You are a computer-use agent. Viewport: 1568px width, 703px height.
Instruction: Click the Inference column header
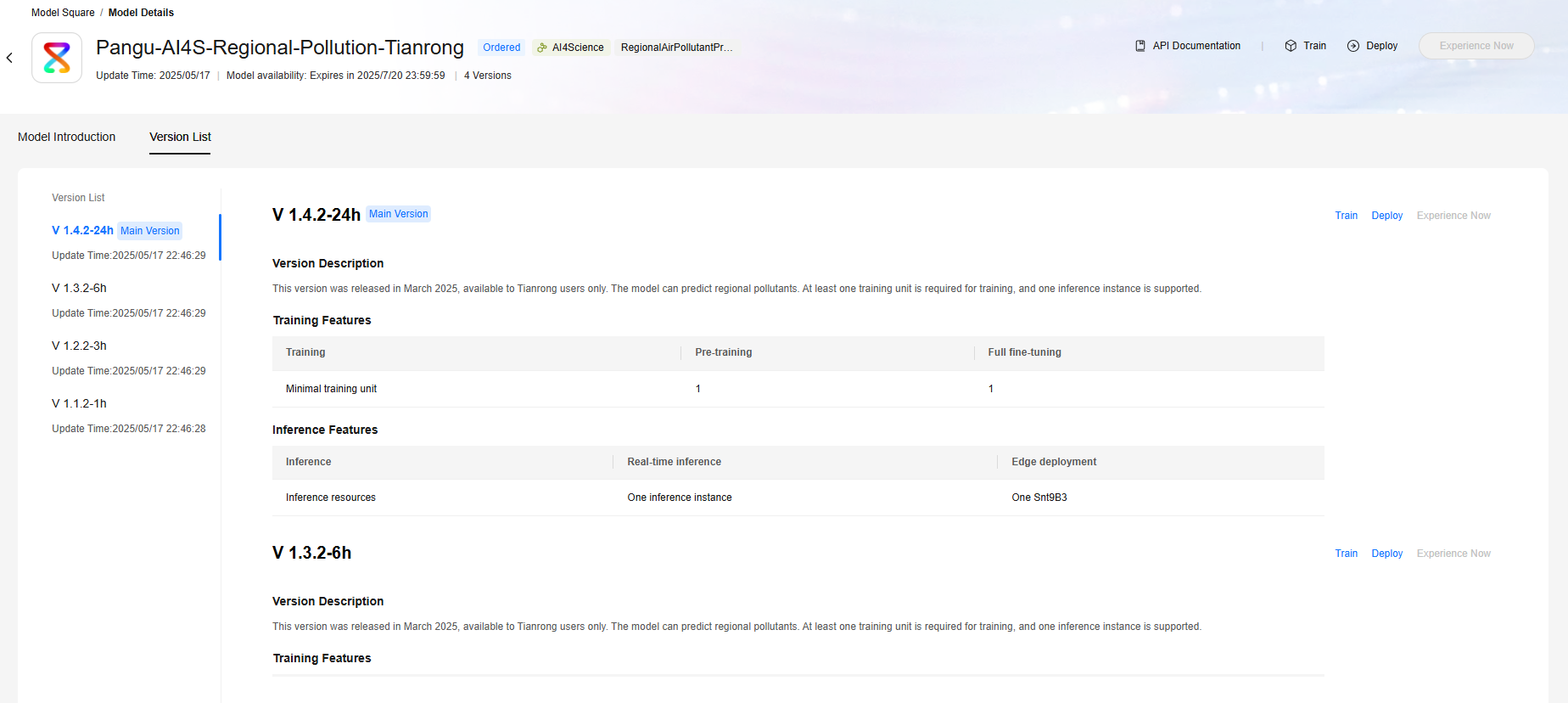309,462
